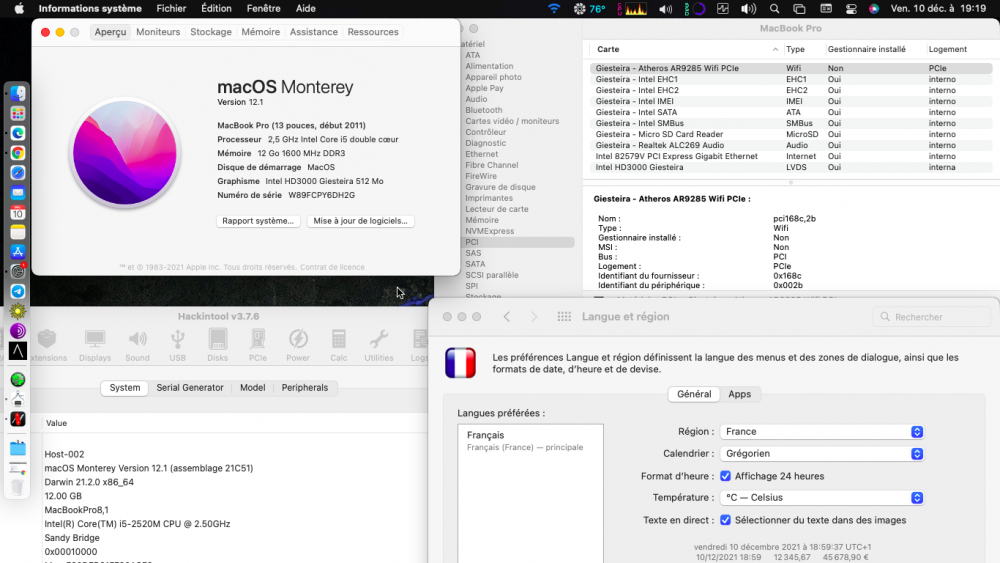
Task: Toggle the Affichage 24 heures checkbox
Action: (725, 476)
